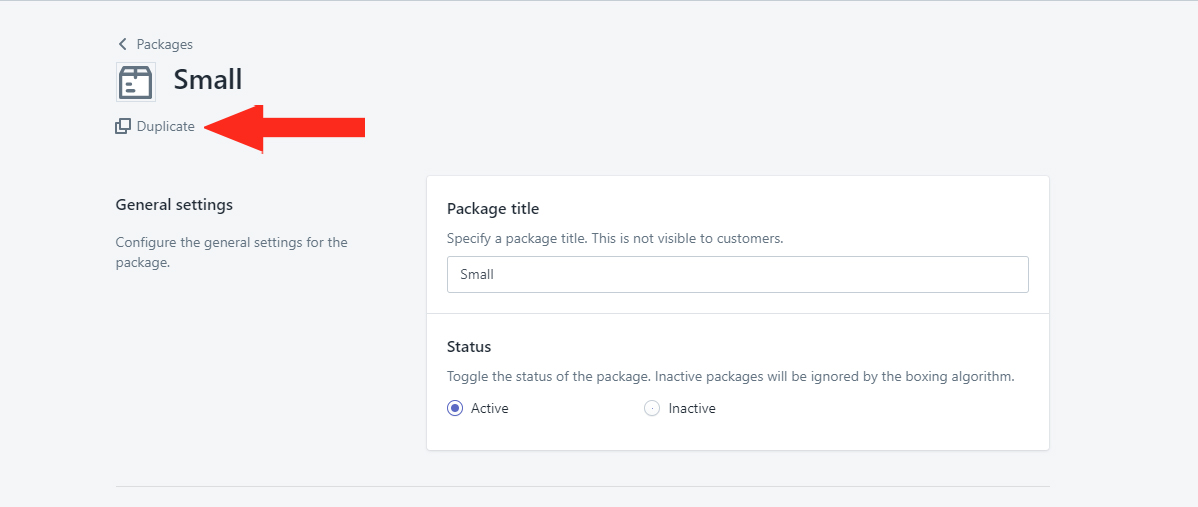Click the Status section heading
Viewport: 1198px width, 507px height.
point(469,347)
